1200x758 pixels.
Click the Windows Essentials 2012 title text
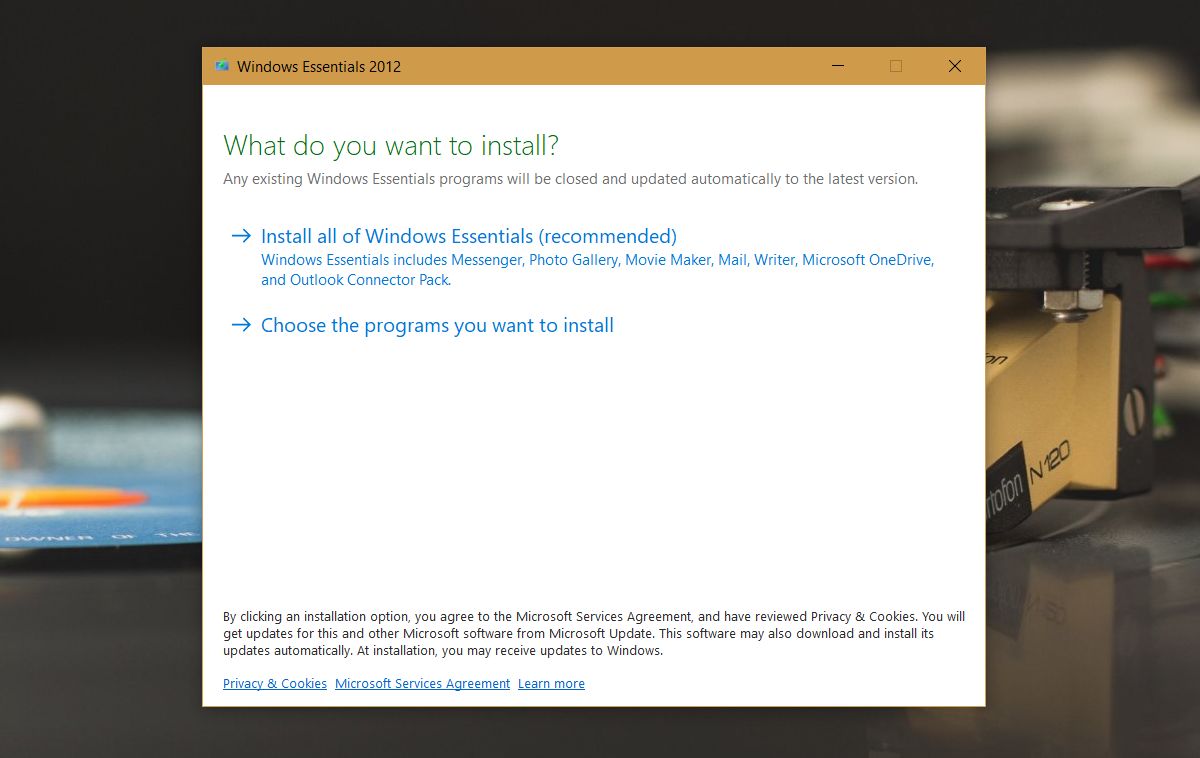click(319, 67)
